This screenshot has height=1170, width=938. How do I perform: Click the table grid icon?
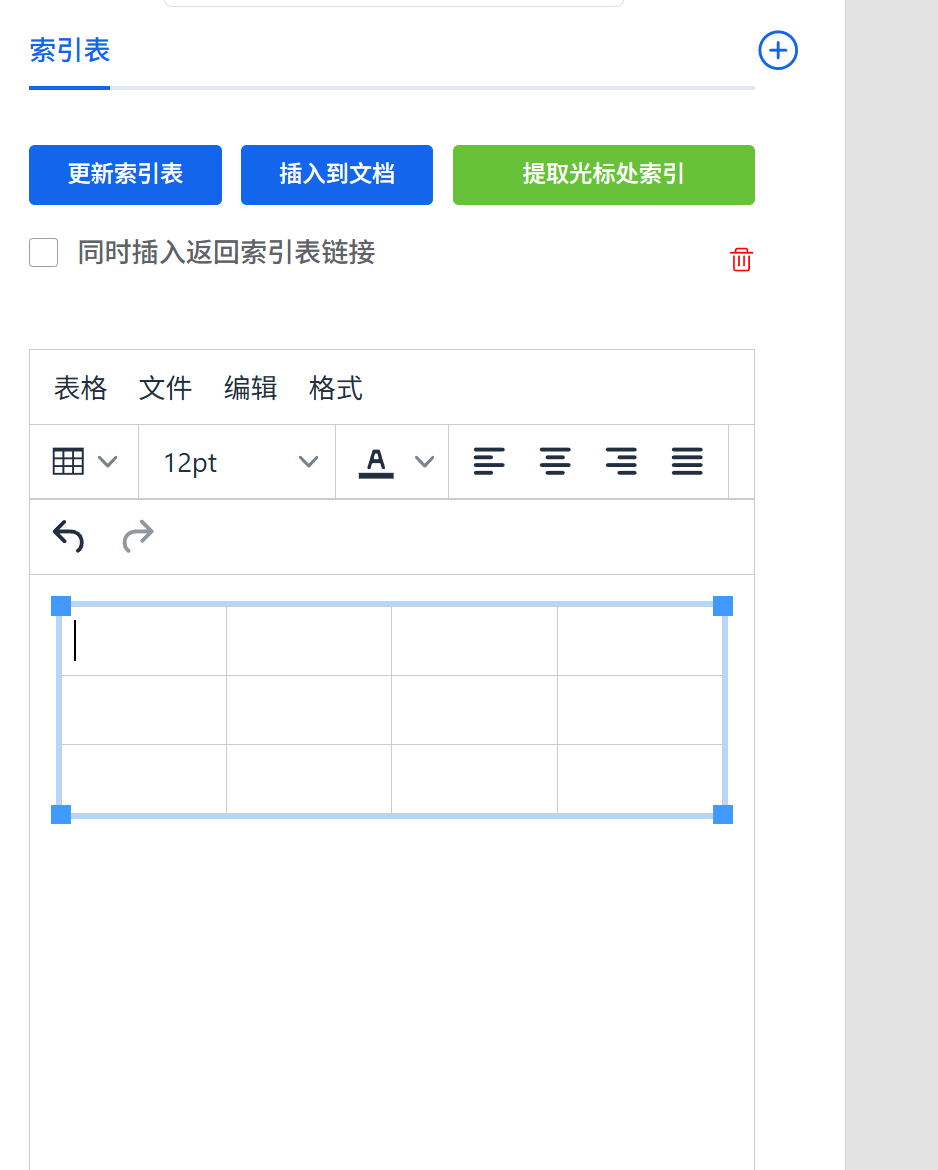68,462
